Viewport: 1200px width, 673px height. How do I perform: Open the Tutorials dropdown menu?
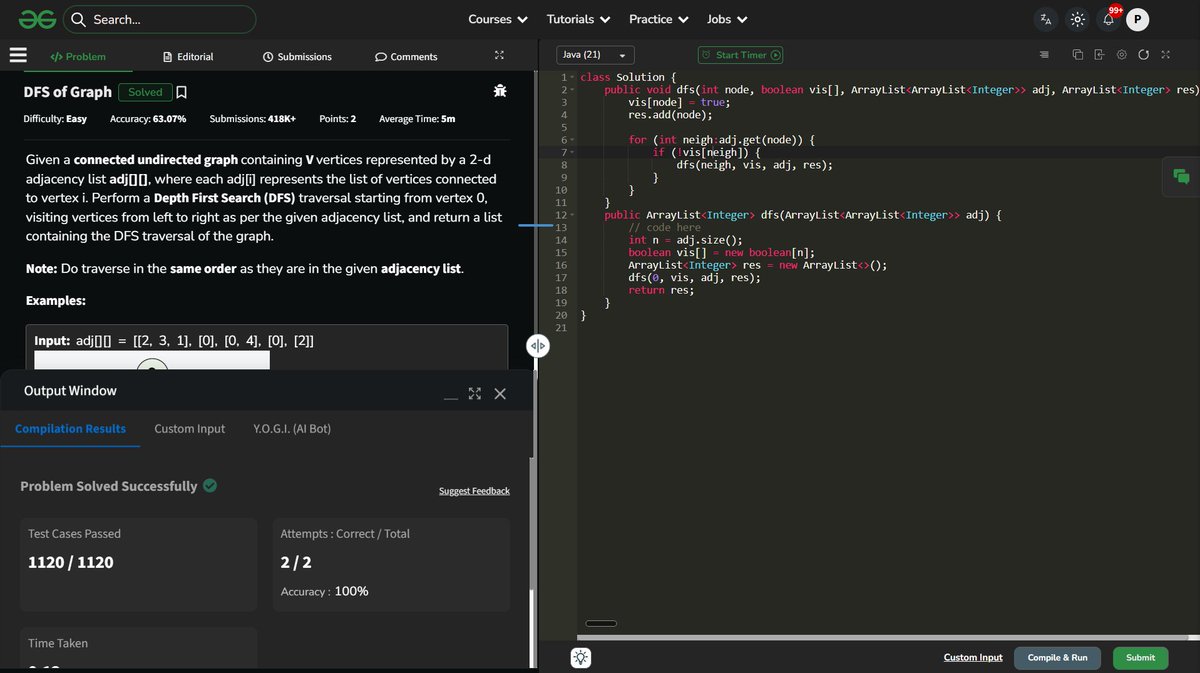point(578,19)
